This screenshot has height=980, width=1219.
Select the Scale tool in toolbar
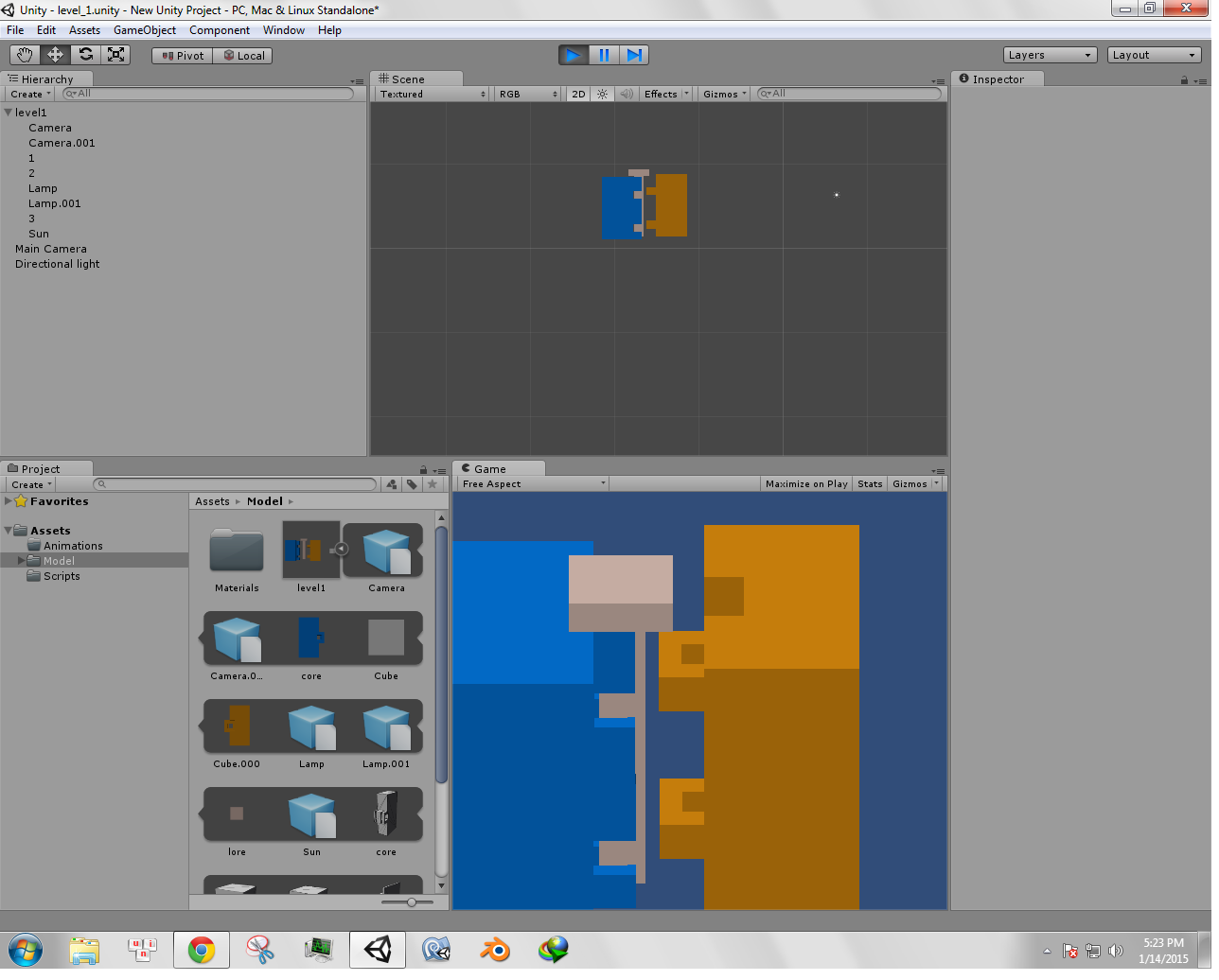click(x=115, y=55)
